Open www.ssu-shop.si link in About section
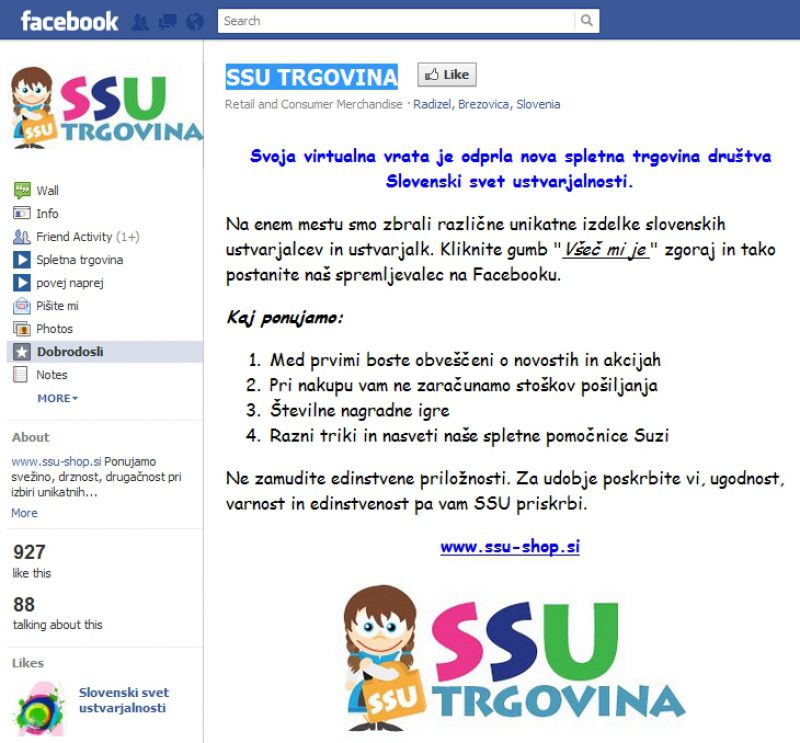 pyautogui.click(x=56, y=461)
